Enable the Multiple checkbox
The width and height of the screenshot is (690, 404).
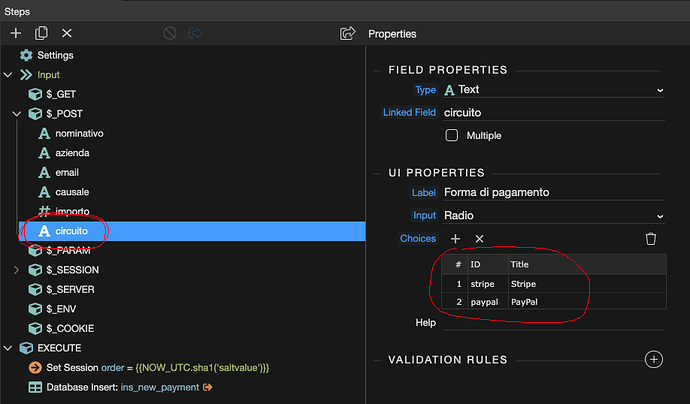click(451, 135)
